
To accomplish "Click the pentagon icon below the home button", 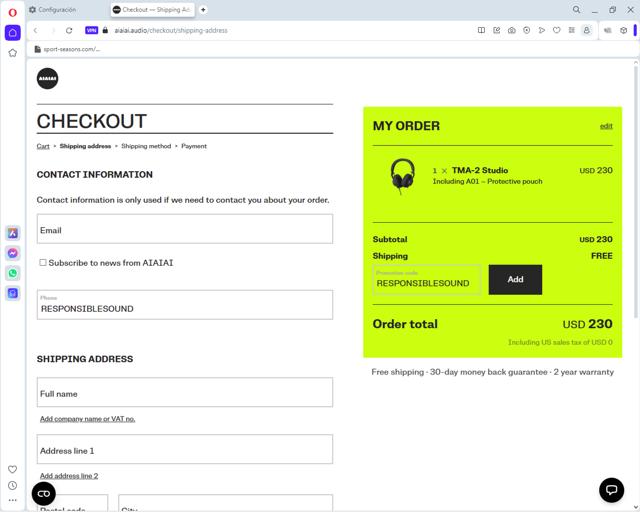I will [x=13, y=53].
